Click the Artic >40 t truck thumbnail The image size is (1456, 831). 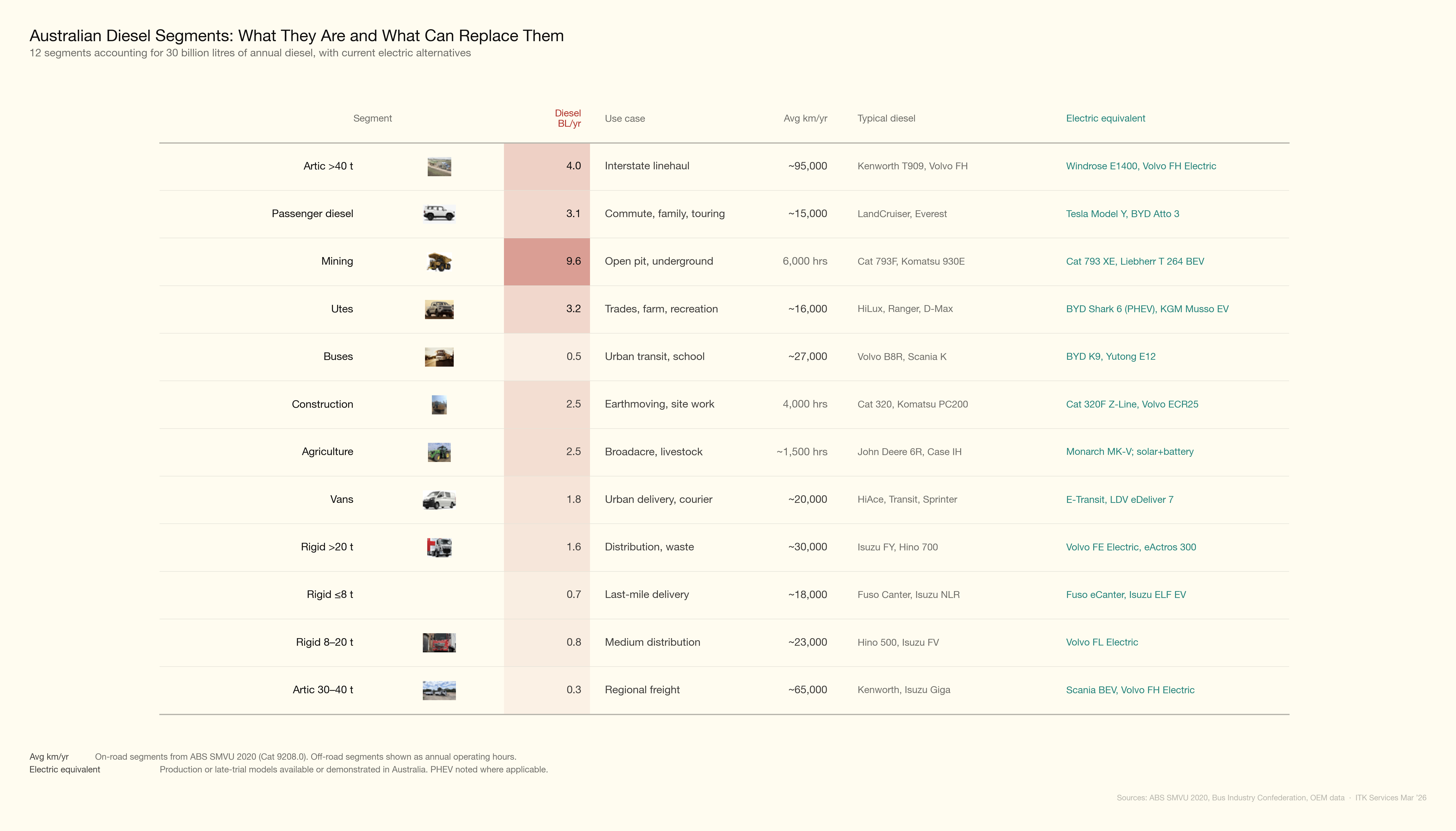tap(439, 167)
